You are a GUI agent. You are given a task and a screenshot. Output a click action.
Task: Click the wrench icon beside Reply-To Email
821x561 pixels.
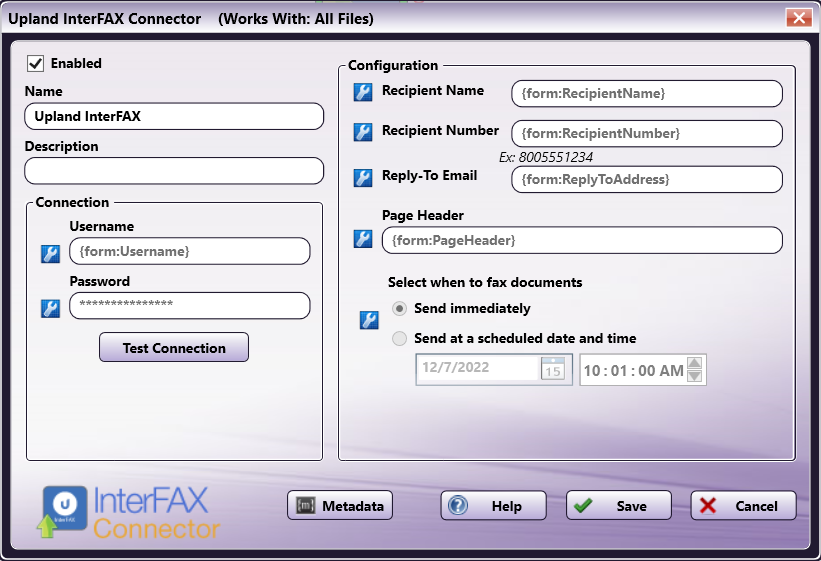(x=363, y=178)
